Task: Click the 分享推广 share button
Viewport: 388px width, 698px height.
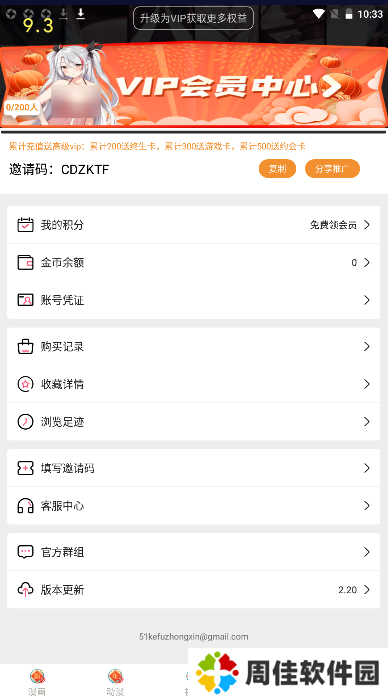Action: point(332,169)
